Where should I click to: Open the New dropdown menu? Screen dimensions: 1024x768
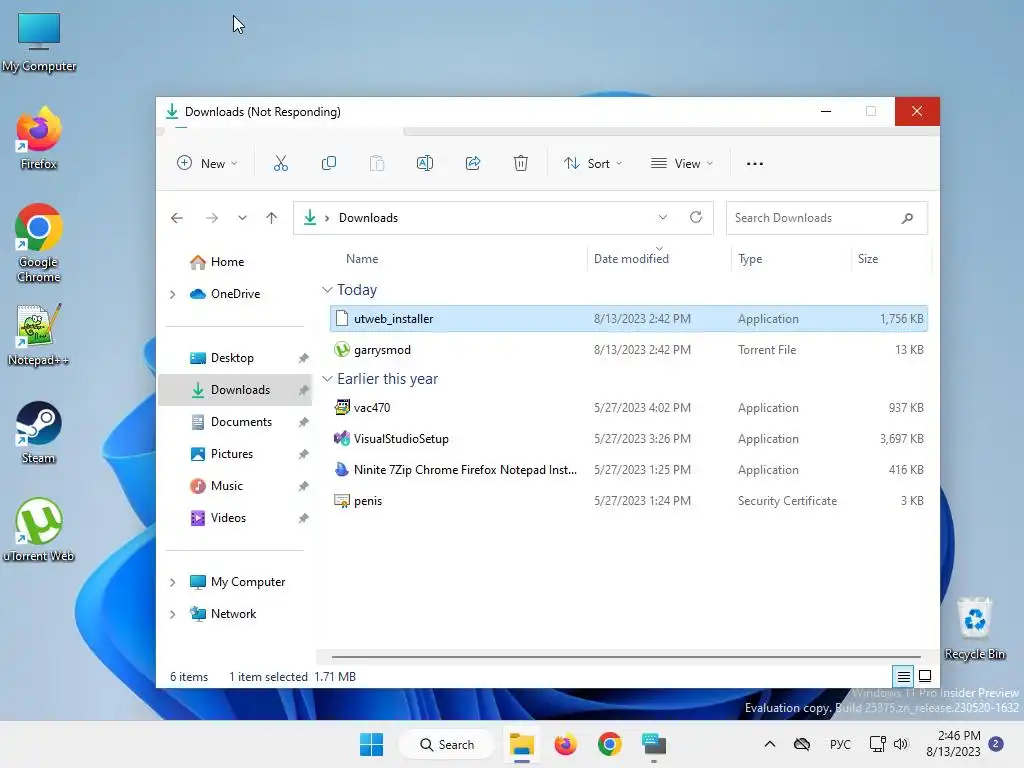point(207,163)
